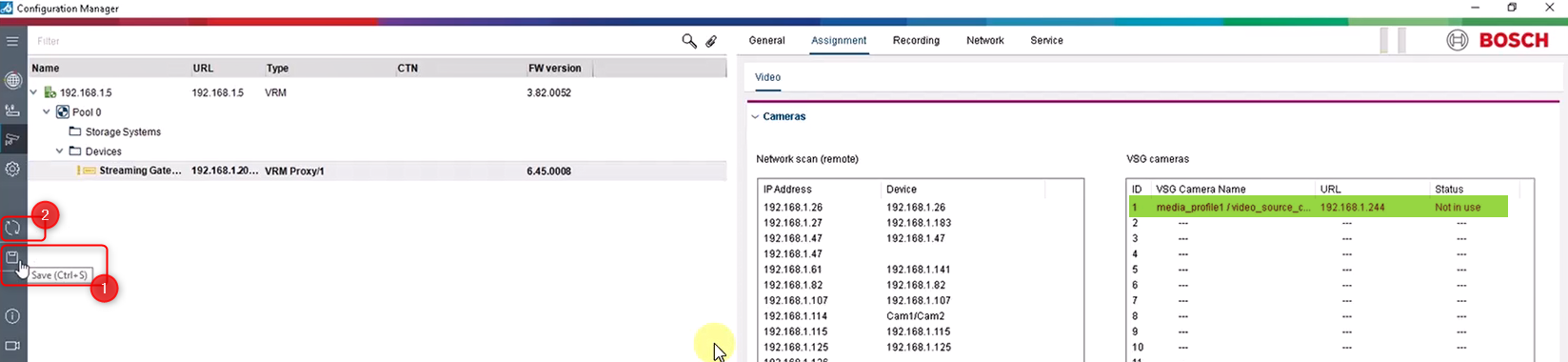Viewport: 1568px width, 362px height.
Task: Click the info icon in the sidebar
Action: [12, 316]
